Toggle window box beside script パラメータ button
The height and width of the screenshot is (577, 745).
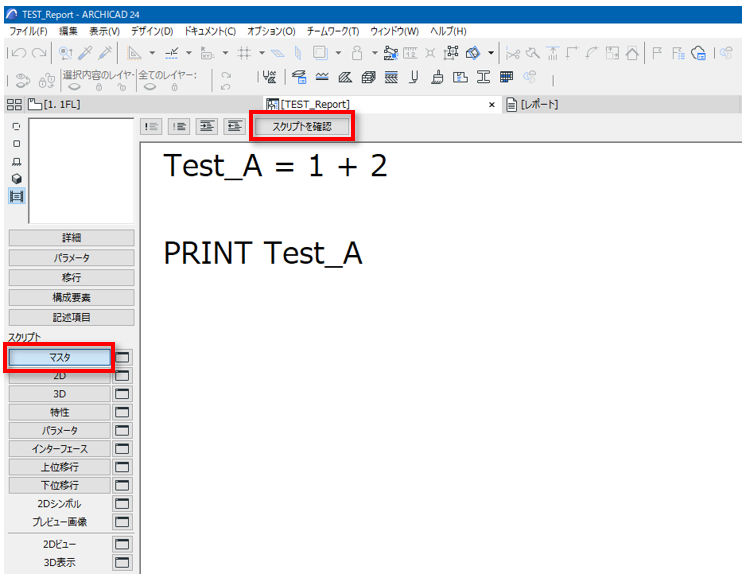point(122,430)
